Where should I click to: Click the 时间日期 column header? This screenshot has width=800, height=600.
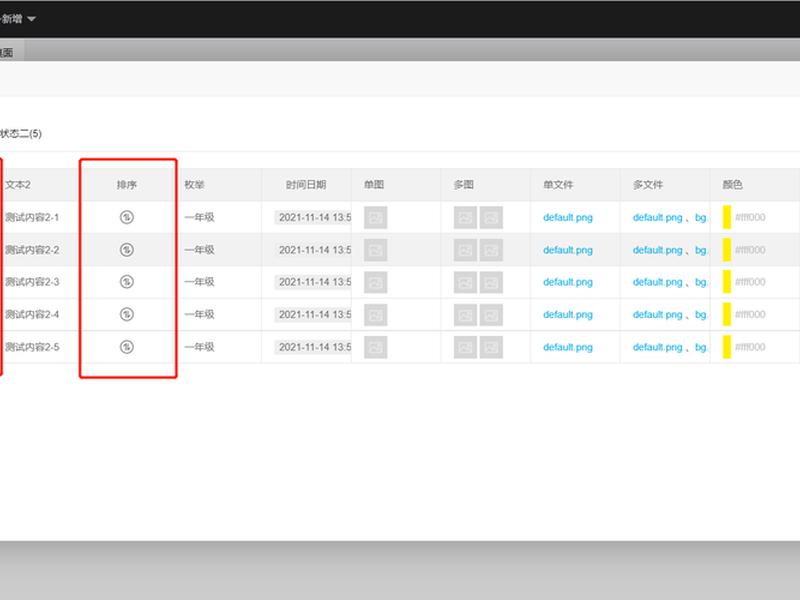[x=306, y=185]
